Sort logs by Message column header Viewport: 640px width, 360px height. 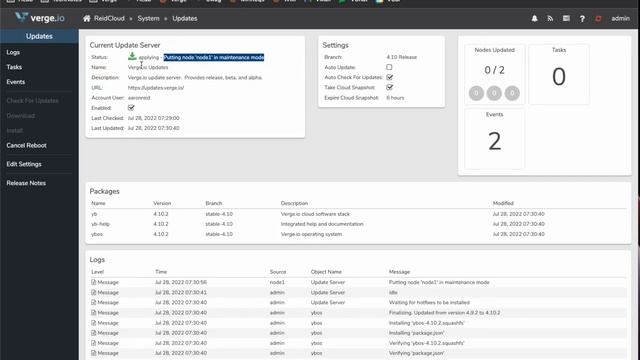coord(399,272)
